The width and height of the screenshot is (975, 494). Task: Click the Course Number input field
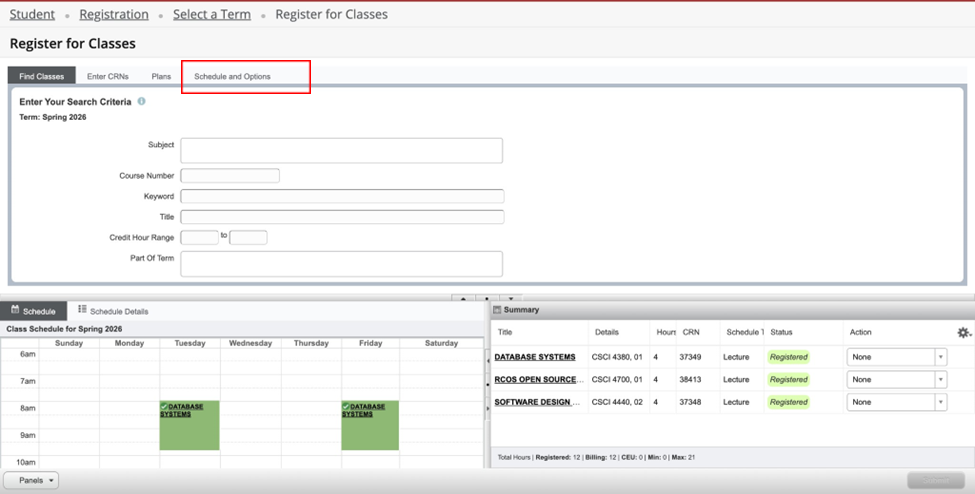point(229,176)
